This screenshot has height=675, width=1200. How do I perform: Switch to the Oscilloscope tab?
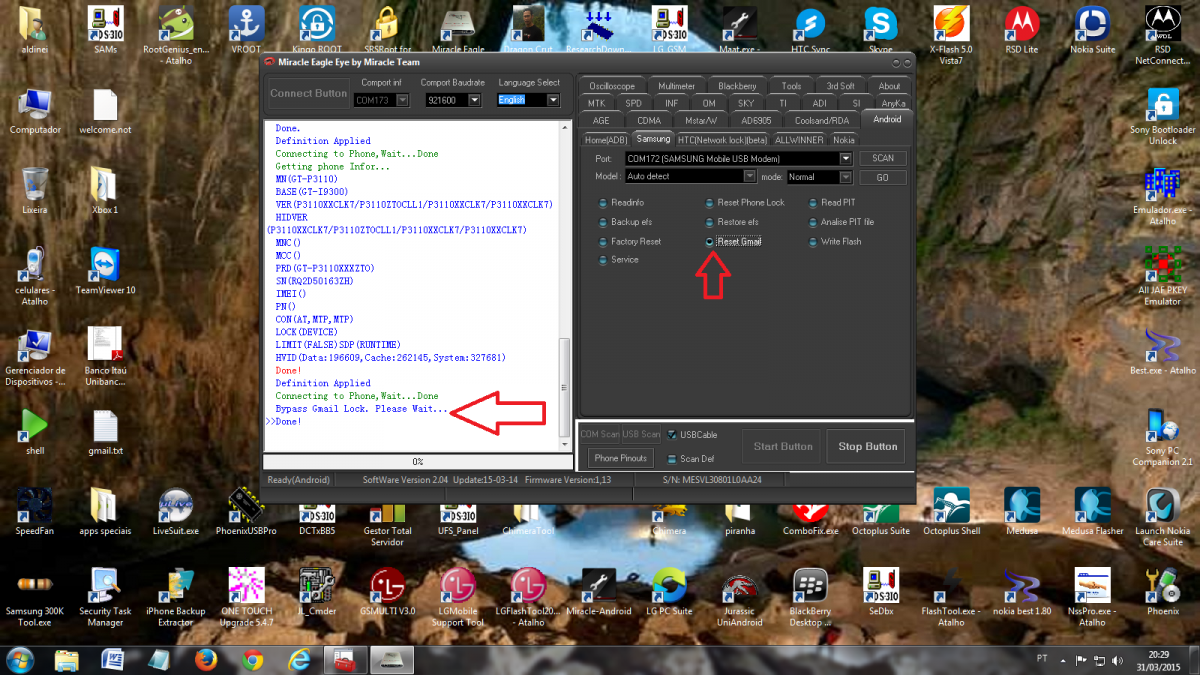611,86
